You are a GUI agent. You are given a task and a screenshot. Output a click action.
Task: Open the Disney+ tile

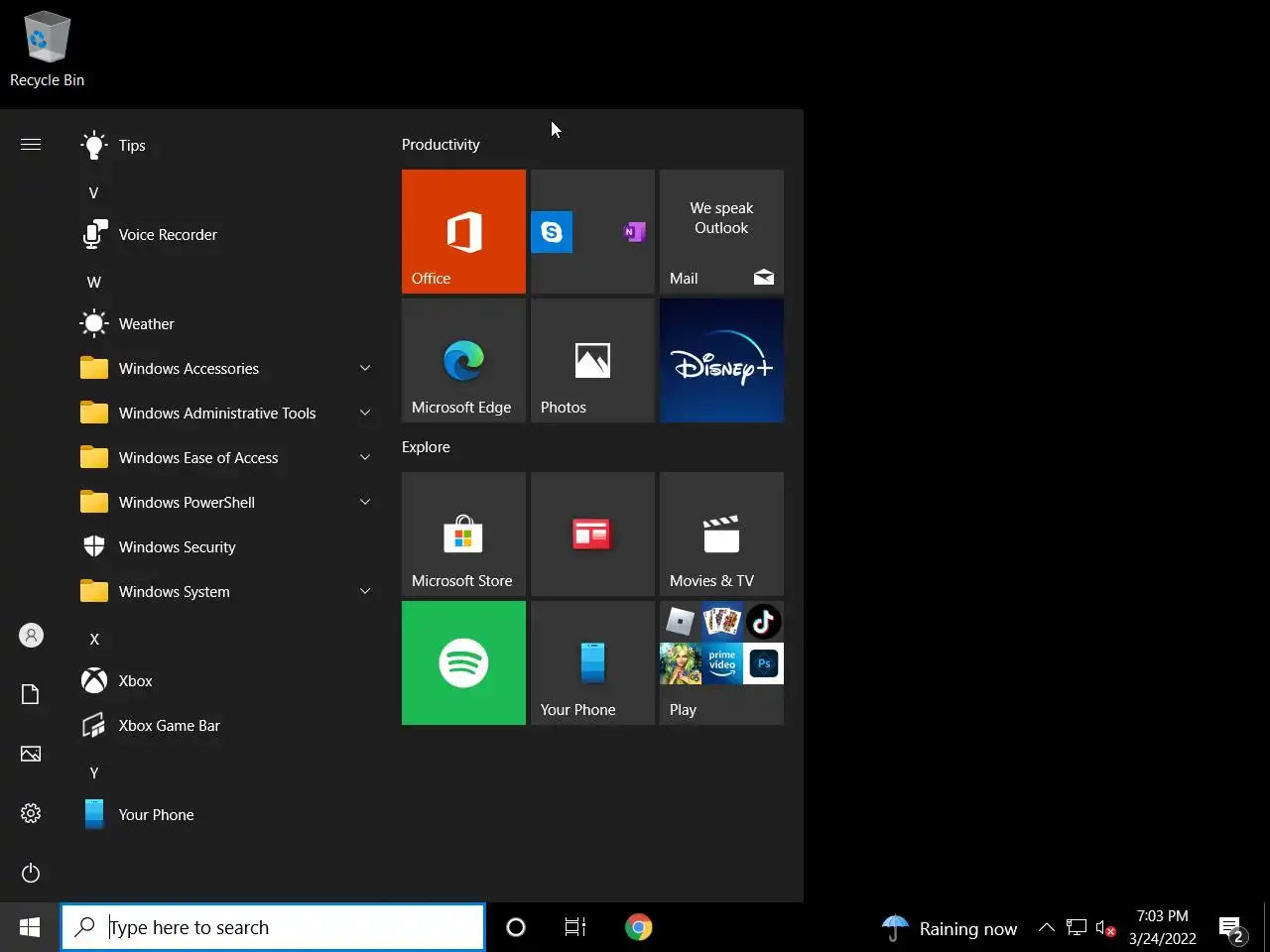721,360
